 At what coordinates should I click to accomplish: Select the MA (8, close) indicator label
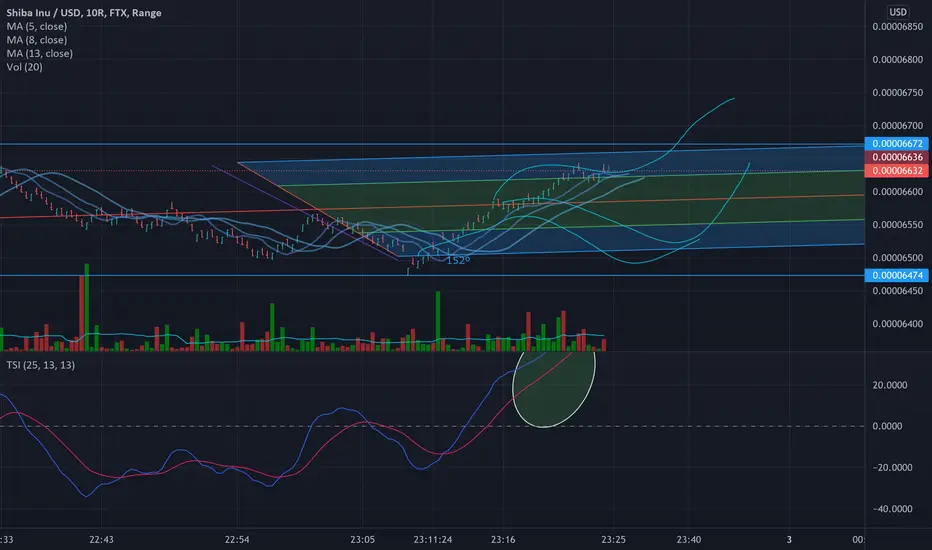pyautogui.click(x=37, y=40)
